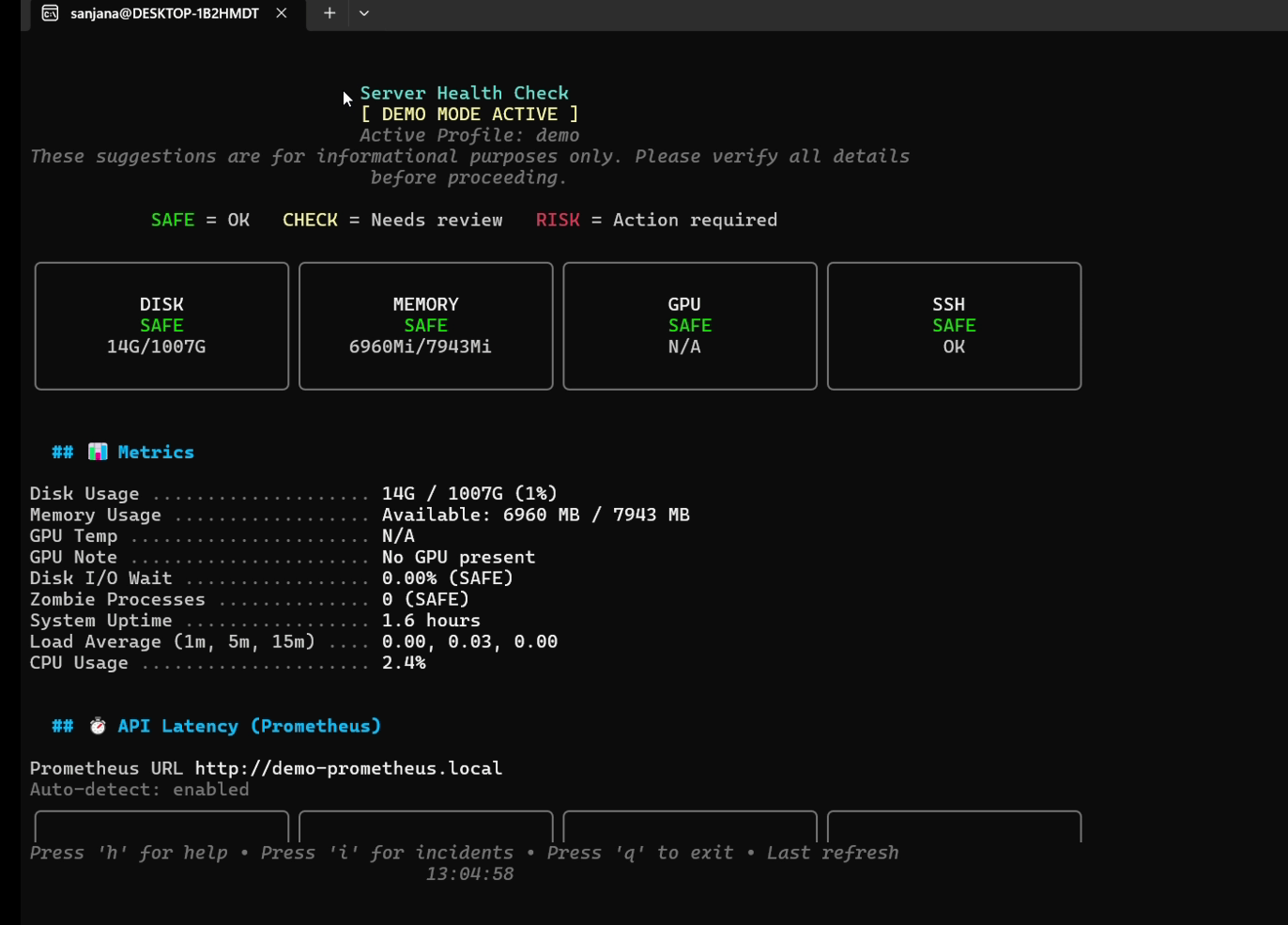This screenshot has width=1288, height=925.
Task: Click the bar chart icon beside Metrics
Action: pos(98,452)
